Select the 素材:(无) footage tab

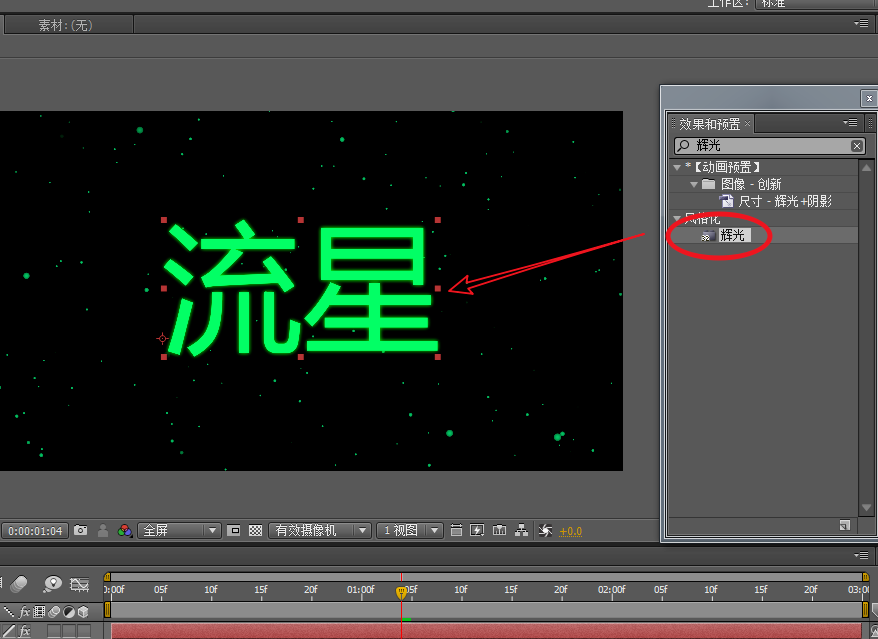point(66,25)
